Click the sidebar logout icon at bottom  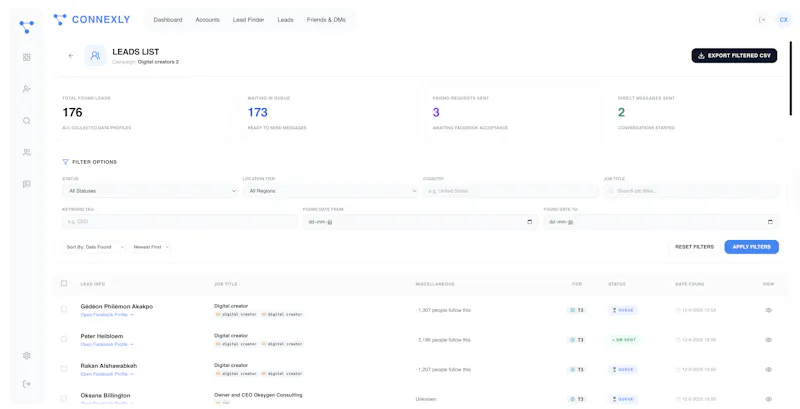27,384
